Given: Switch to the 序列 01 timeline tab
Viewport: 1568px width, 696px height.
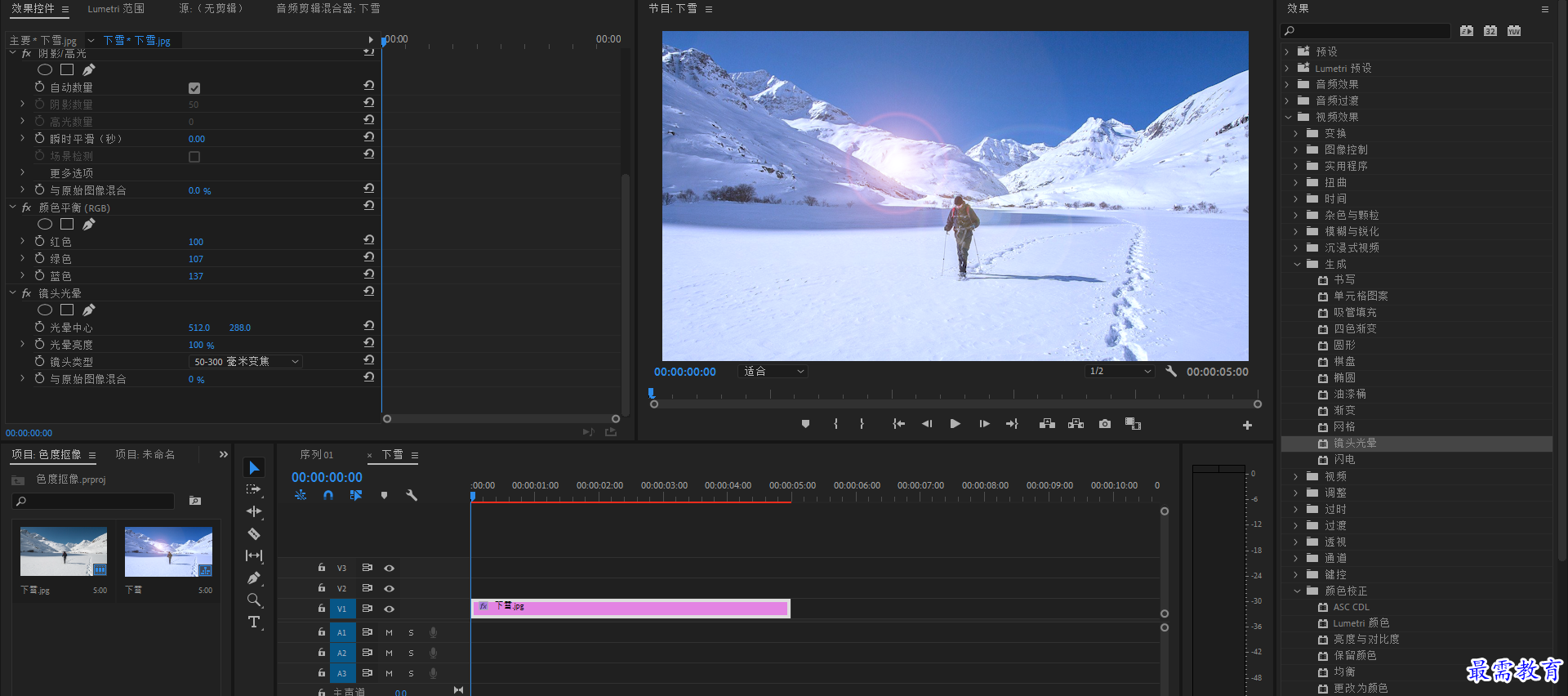Looking at the screenshot, I should point(317,455).
